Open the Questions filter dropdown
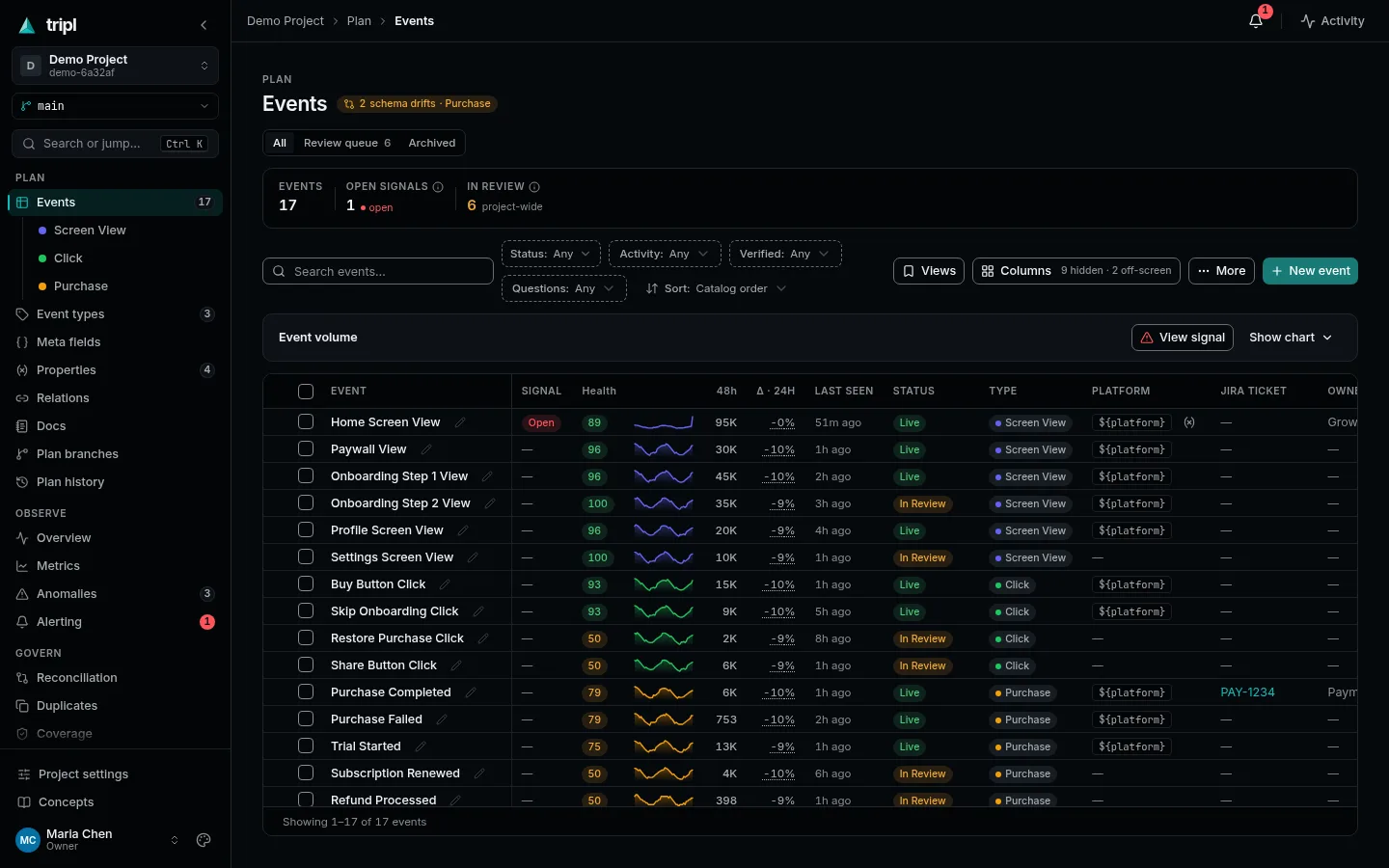Viewport: 1389px width, 868px height. 564,288
